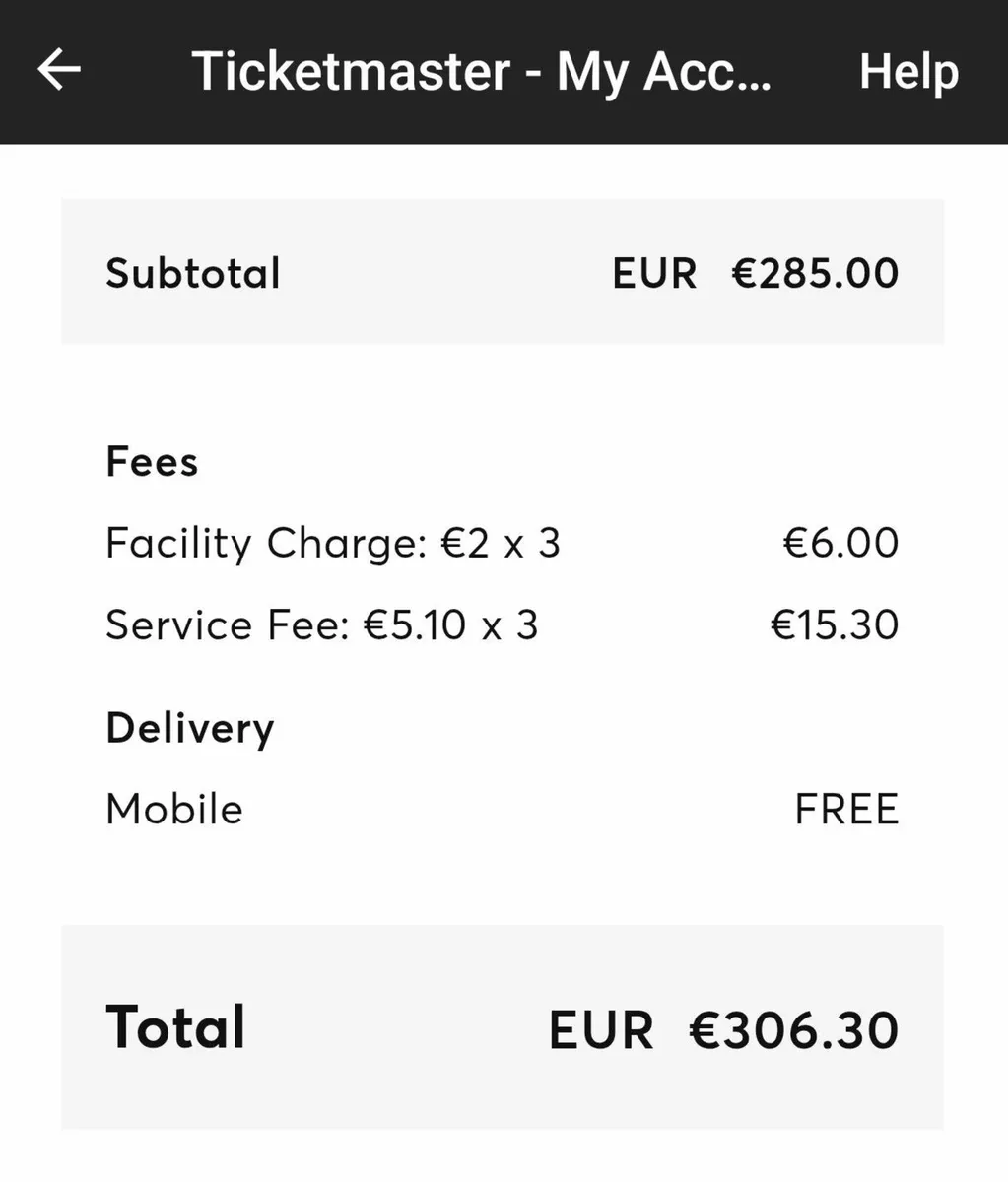Select the Mobile delivery option
1008x1182 pixels.
click(174, 810)
